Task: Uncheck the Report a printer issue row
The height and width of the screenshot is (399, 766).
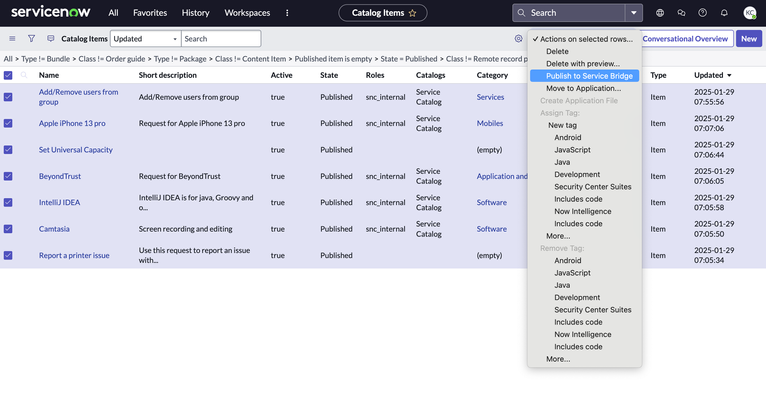Action: [8, 255]
